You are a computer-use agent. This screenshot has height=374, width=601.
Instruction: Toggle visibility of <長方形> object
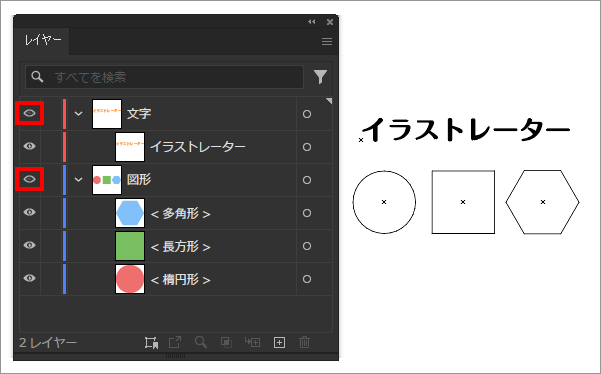tap(30, 245)
